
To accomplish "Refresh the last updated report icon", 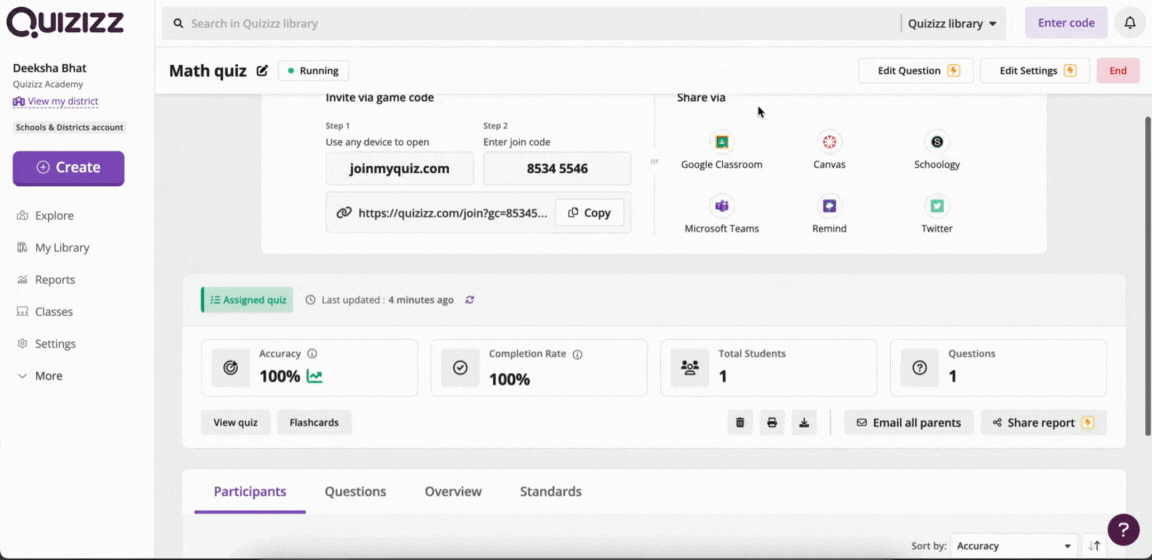I will [x=470, y=300].
